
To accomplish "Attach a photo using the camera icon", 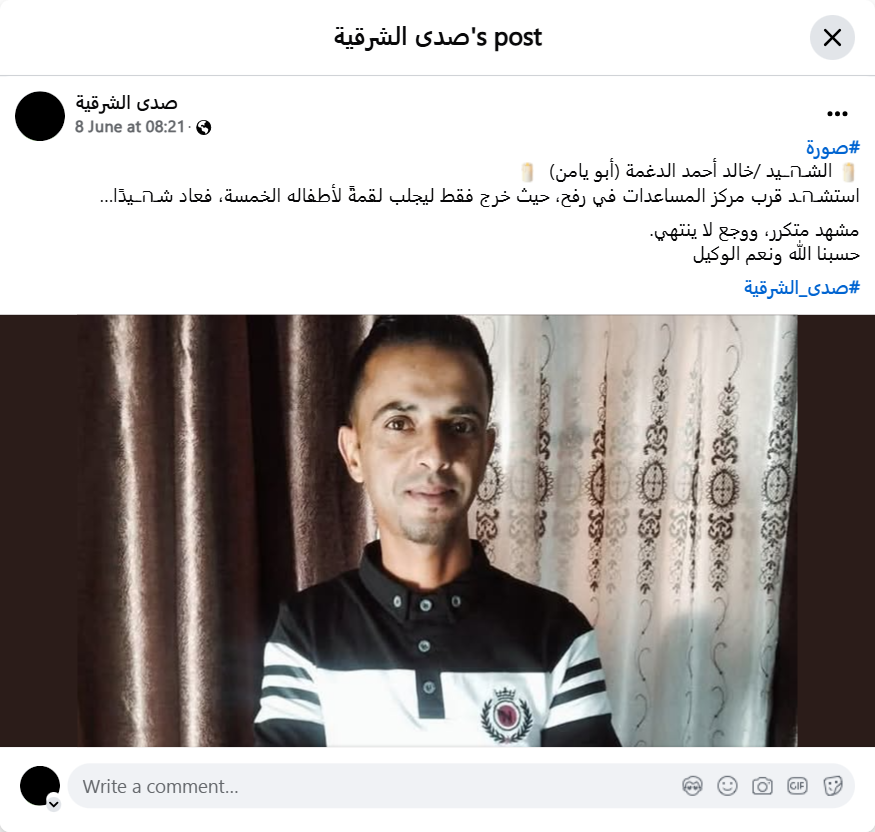I will [x=762, y=786].
